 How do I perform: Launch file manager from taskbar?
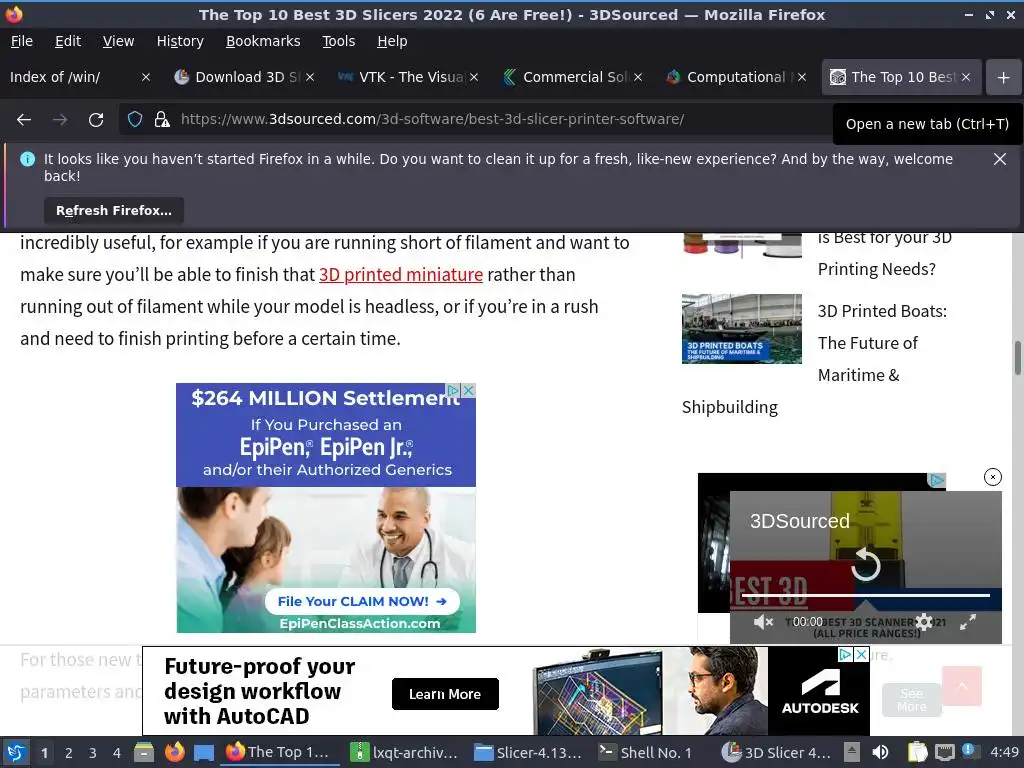pos(144,752)
